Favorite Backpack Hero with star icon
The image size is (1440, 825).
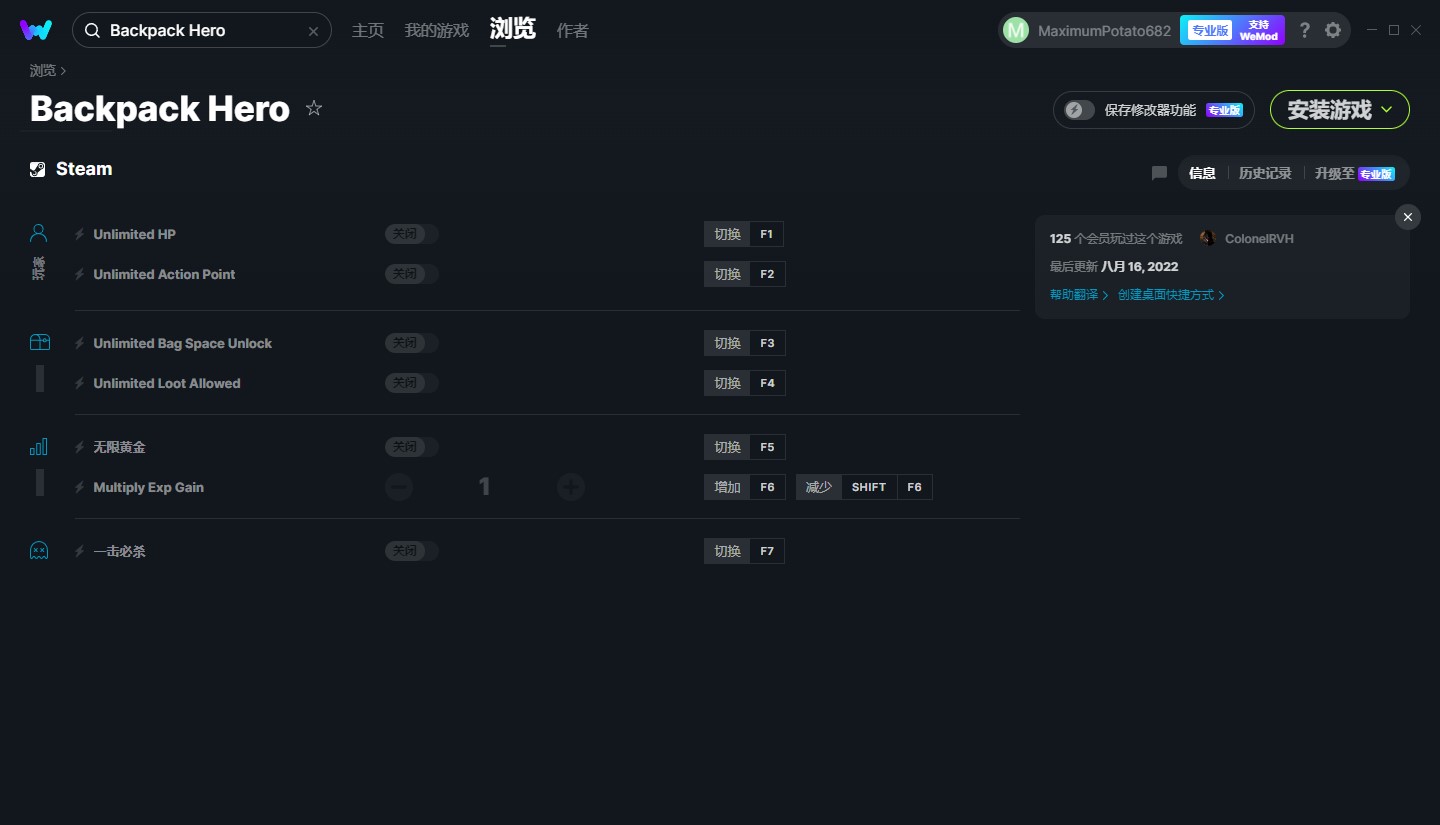(x=314, y=108)
